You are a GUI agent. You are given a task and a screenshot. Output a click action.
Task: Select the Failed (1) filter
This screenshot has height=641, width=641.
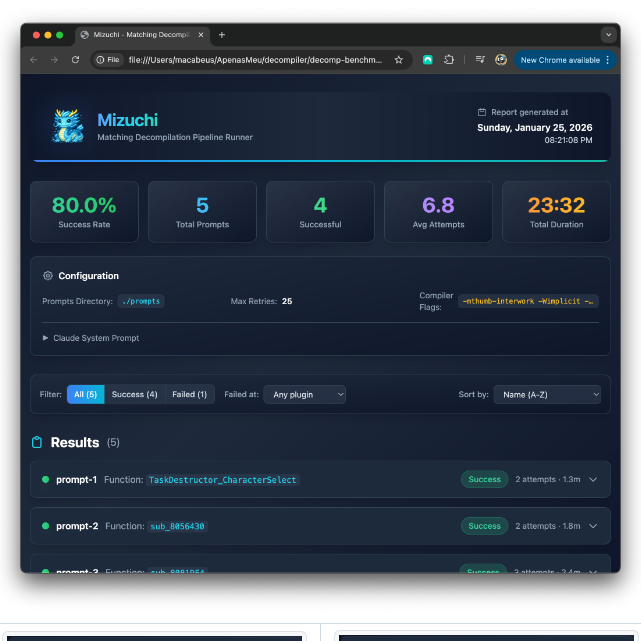point(190,394)
